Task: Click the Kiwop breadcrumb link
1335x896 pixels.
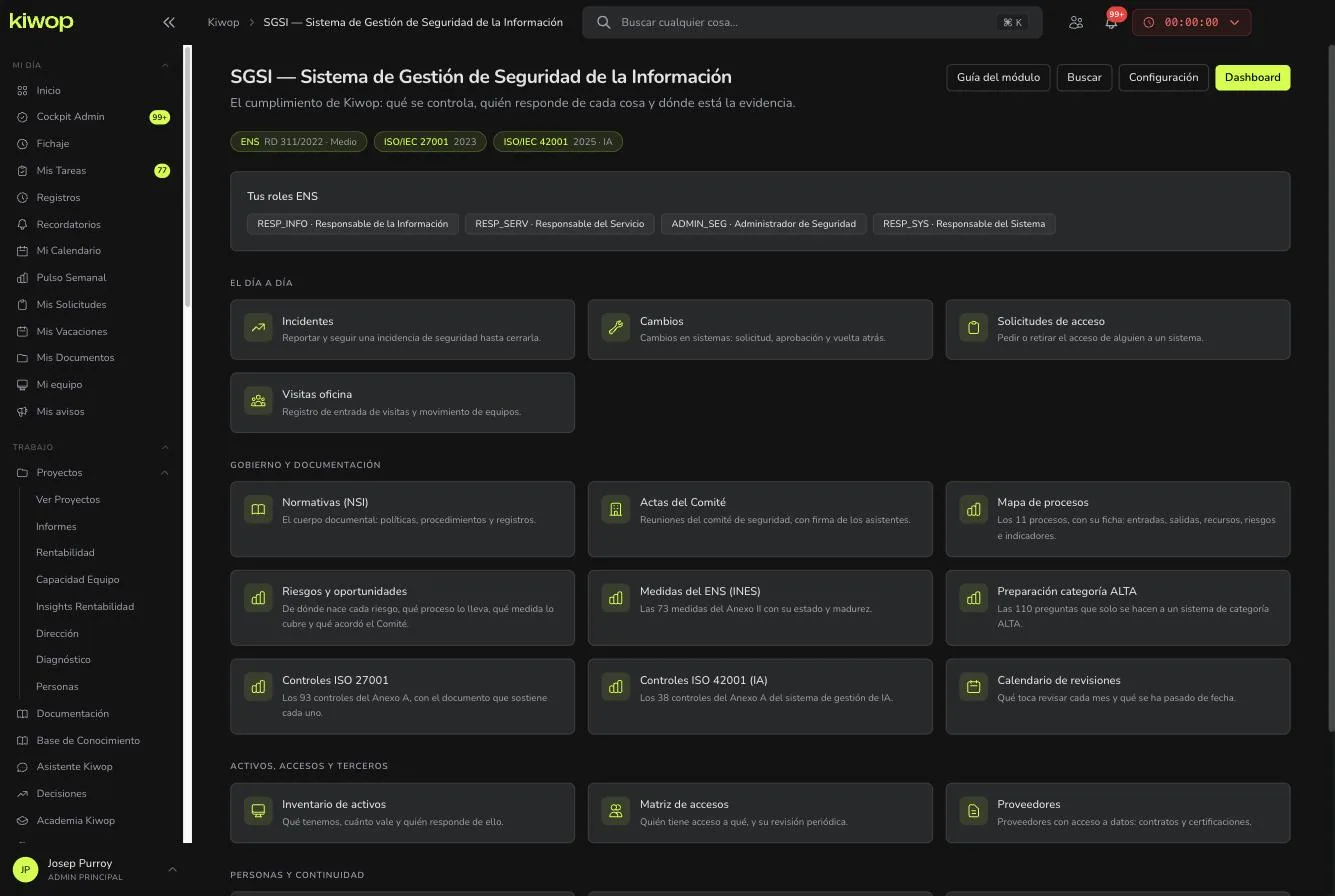Action: click(223, 22)
